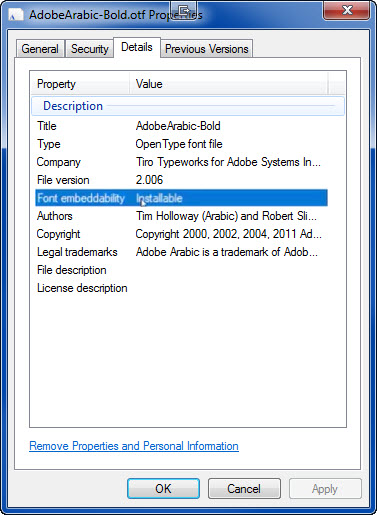Click the highlighted Font embeddability row
This screenshot has width=377, height=515.
(x=181, y=198)
